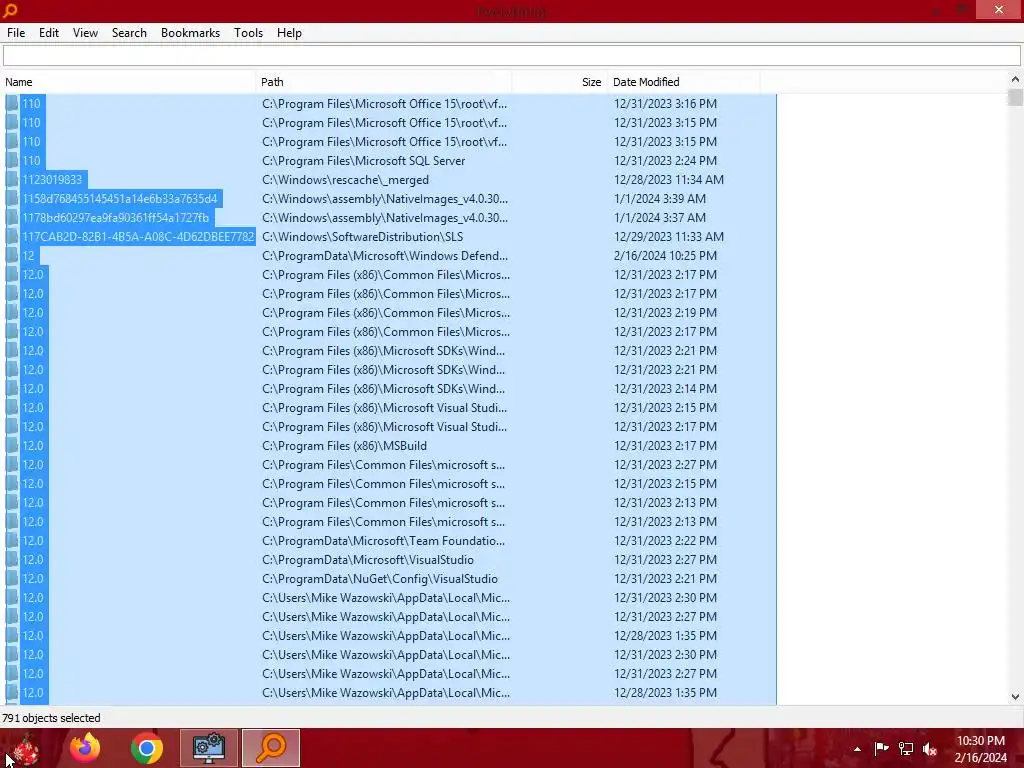Click the '791 objects selected' status text
1024x768 pixels.
[52, 718]
